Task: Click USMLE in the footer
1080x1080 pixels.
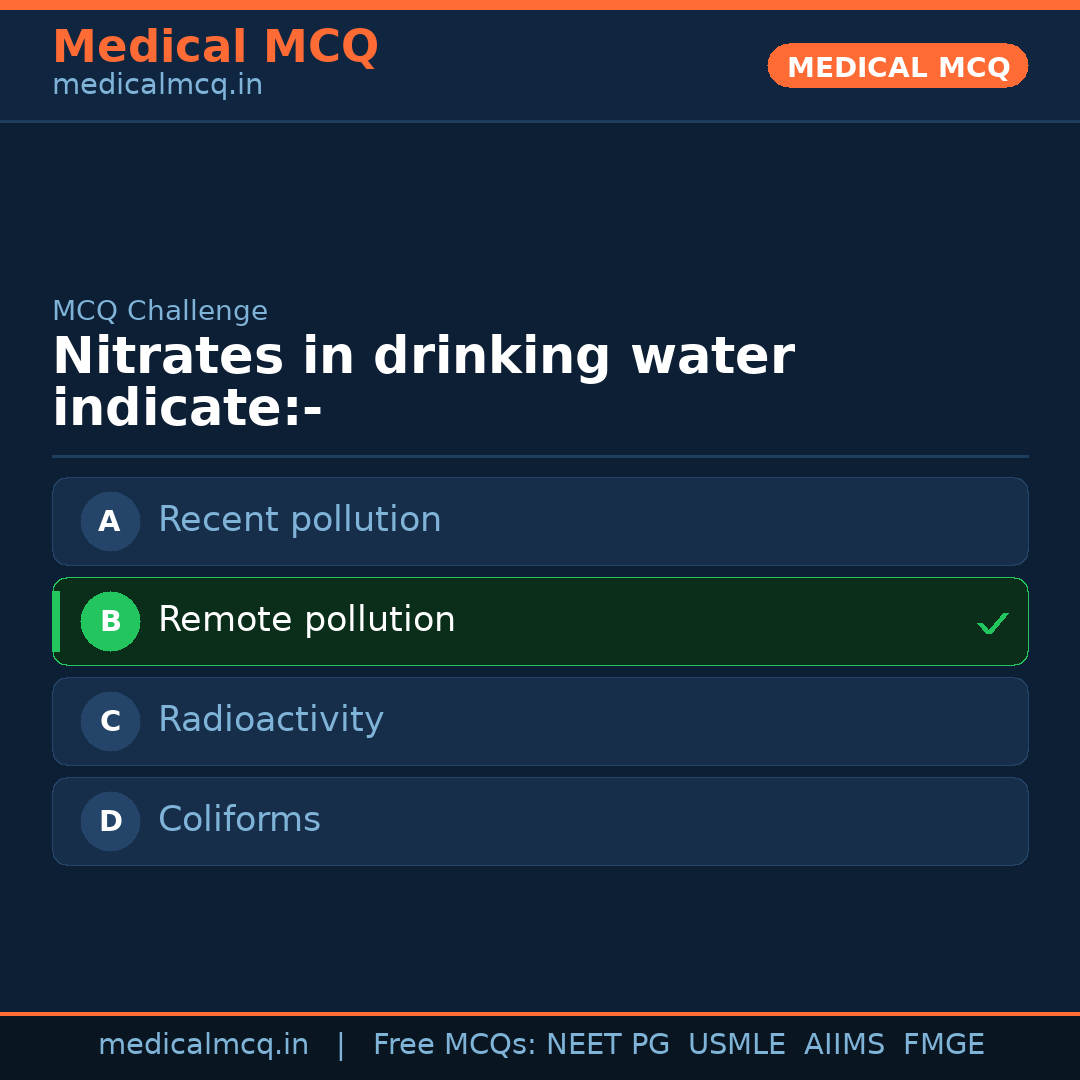Action: pyautogui.click(x=736, y=1045)
